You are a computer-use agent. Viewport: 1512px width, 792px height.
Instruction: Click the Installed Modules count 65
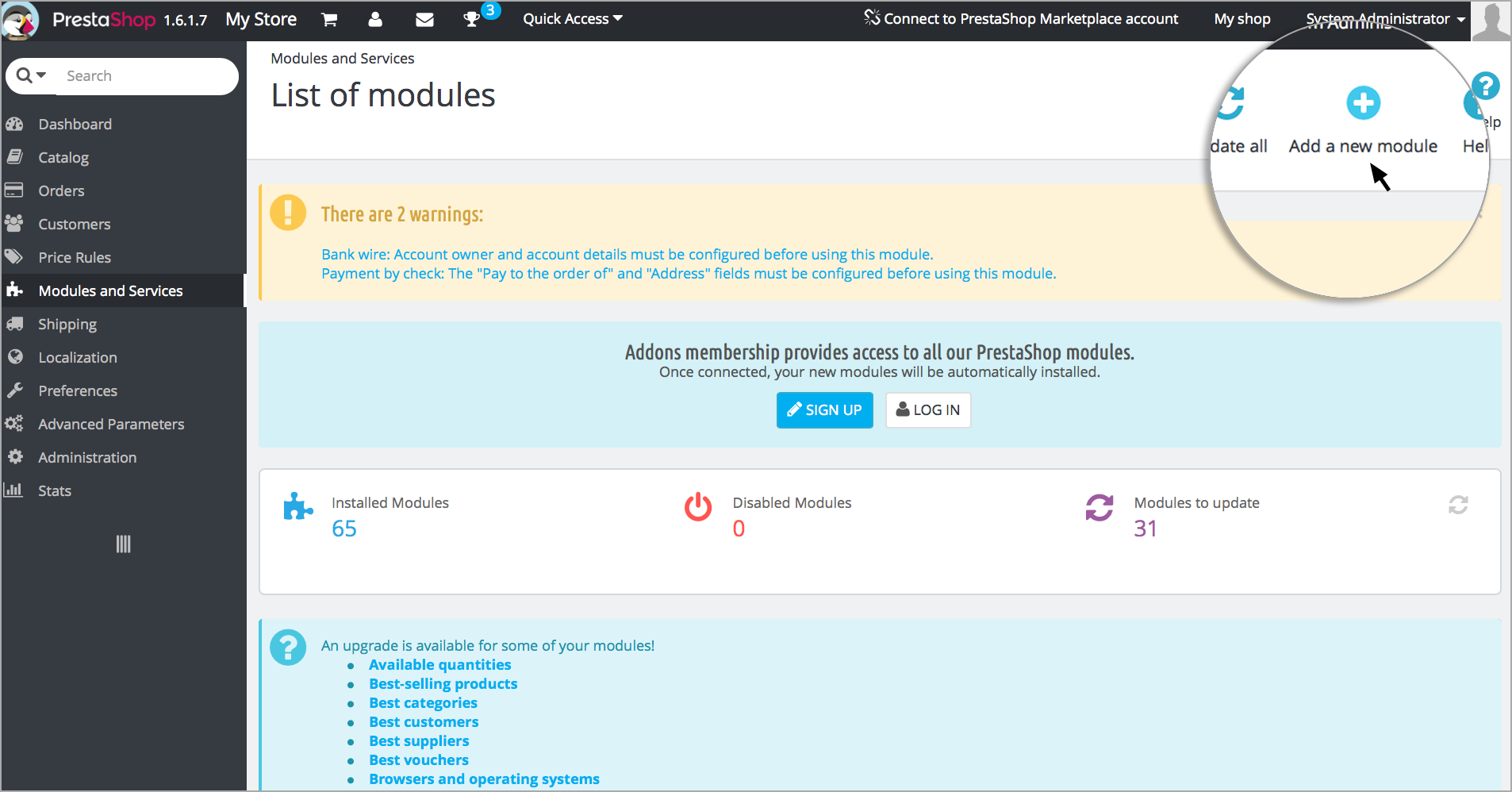[344, 529]
